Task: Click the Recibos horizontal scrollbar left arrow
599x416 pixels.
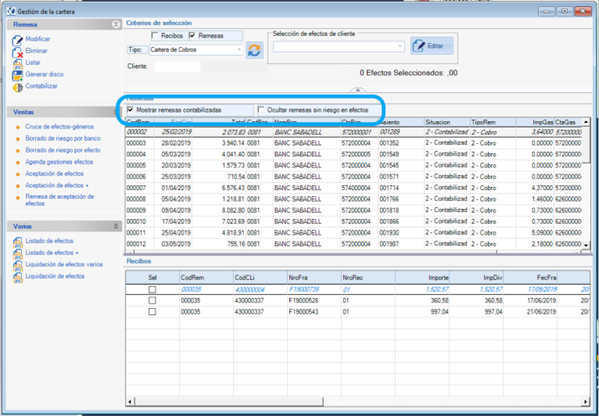Action: (x=130, y=401)
